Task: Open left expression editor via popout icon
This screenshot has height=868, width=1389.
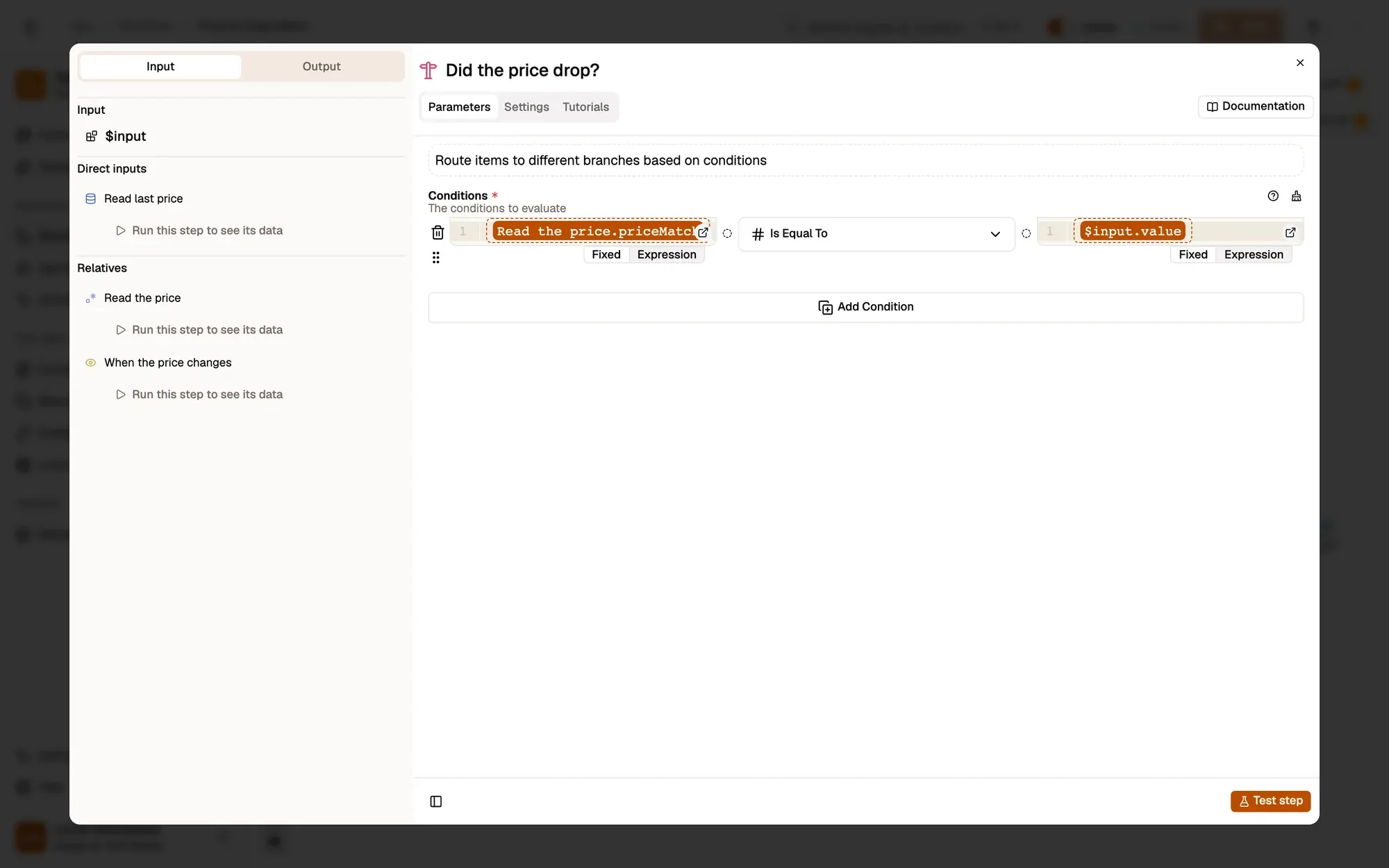Action: [703, 233]
